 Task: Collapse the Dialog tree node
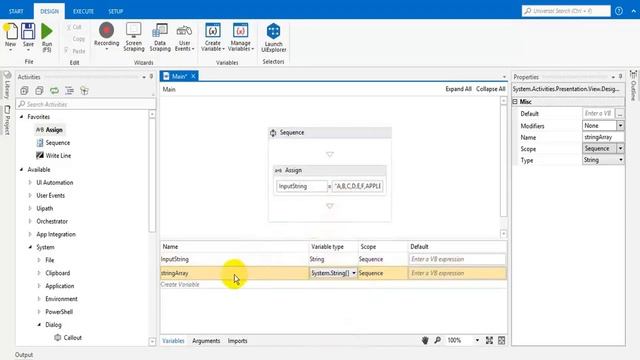39,324
